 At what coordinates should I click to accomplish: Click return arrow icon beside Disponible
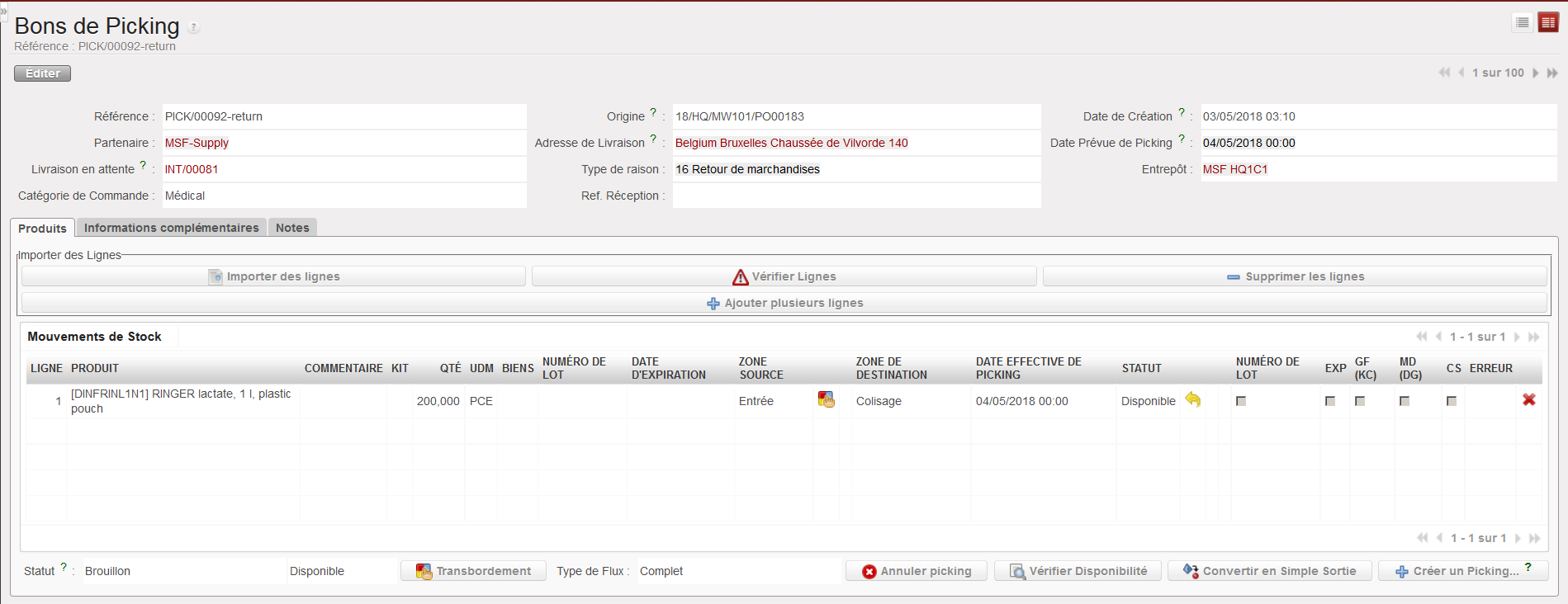[1193, 400]
